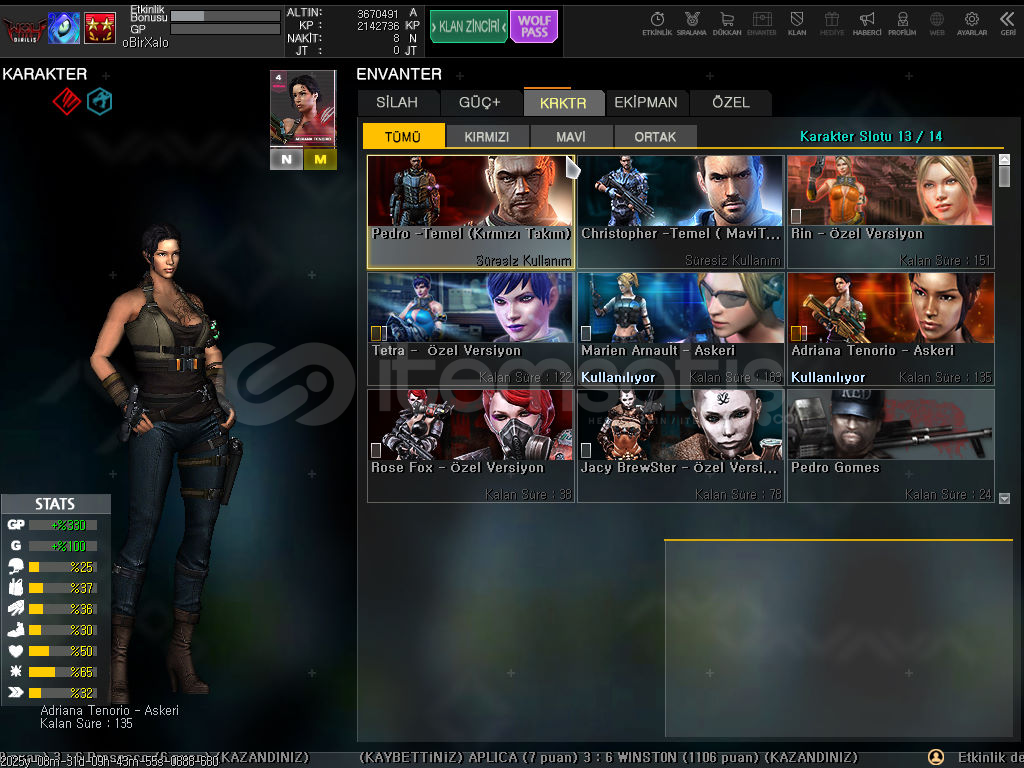Select the Tetra - Özel Versiyon card
This screenshot has width=1024, height=768.
pos(471,329)
